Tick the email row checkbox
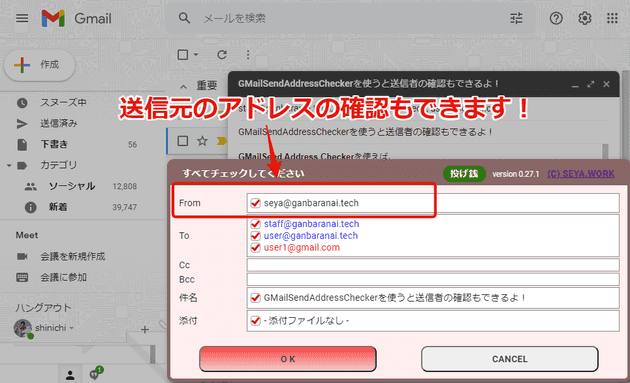This screenshot has height=383, width=630. pos(183,141)
